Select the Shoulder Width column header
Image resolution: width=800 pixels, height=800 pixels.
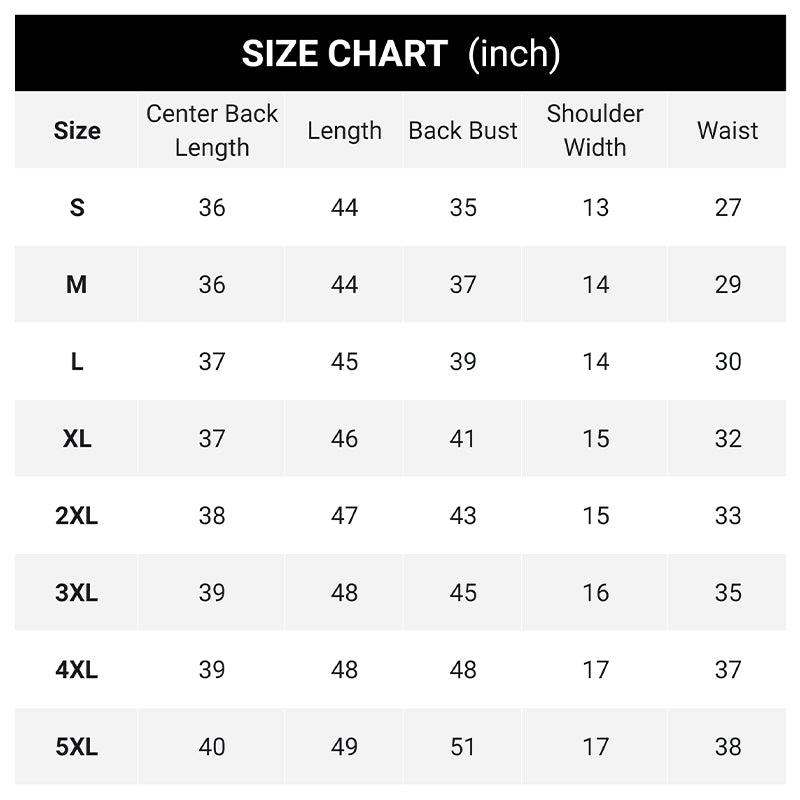click(x=595, y=131)
